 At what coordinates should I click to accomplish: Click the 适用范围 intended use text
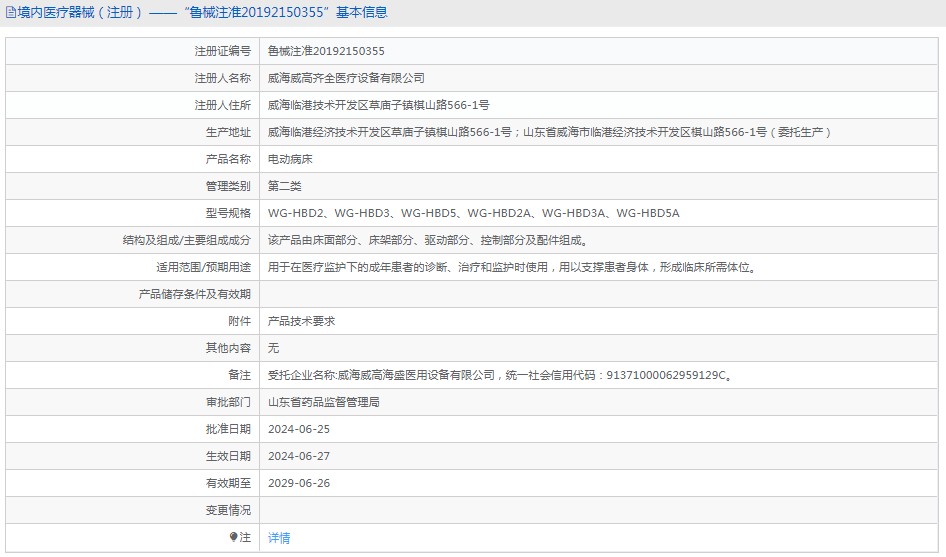click(512, 267)
